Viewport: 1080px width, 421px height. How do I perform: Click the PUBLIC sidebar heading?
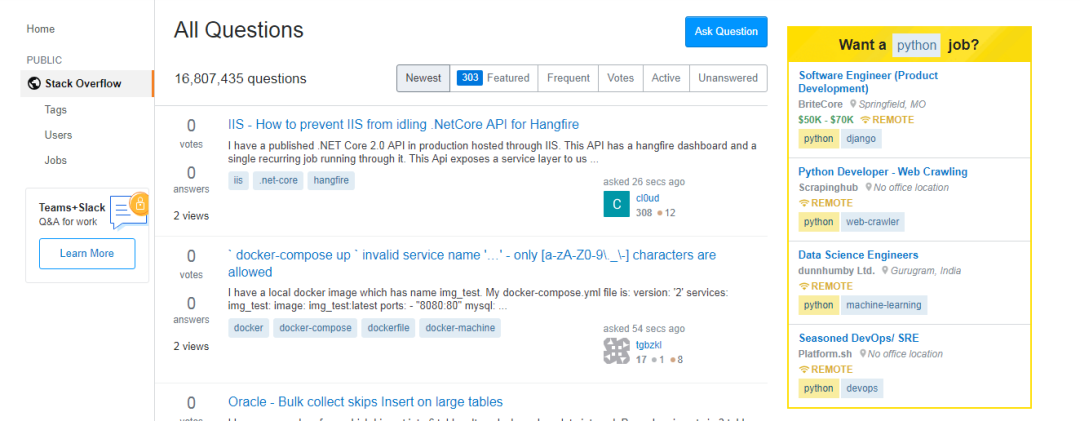click(x=44, y=61)
